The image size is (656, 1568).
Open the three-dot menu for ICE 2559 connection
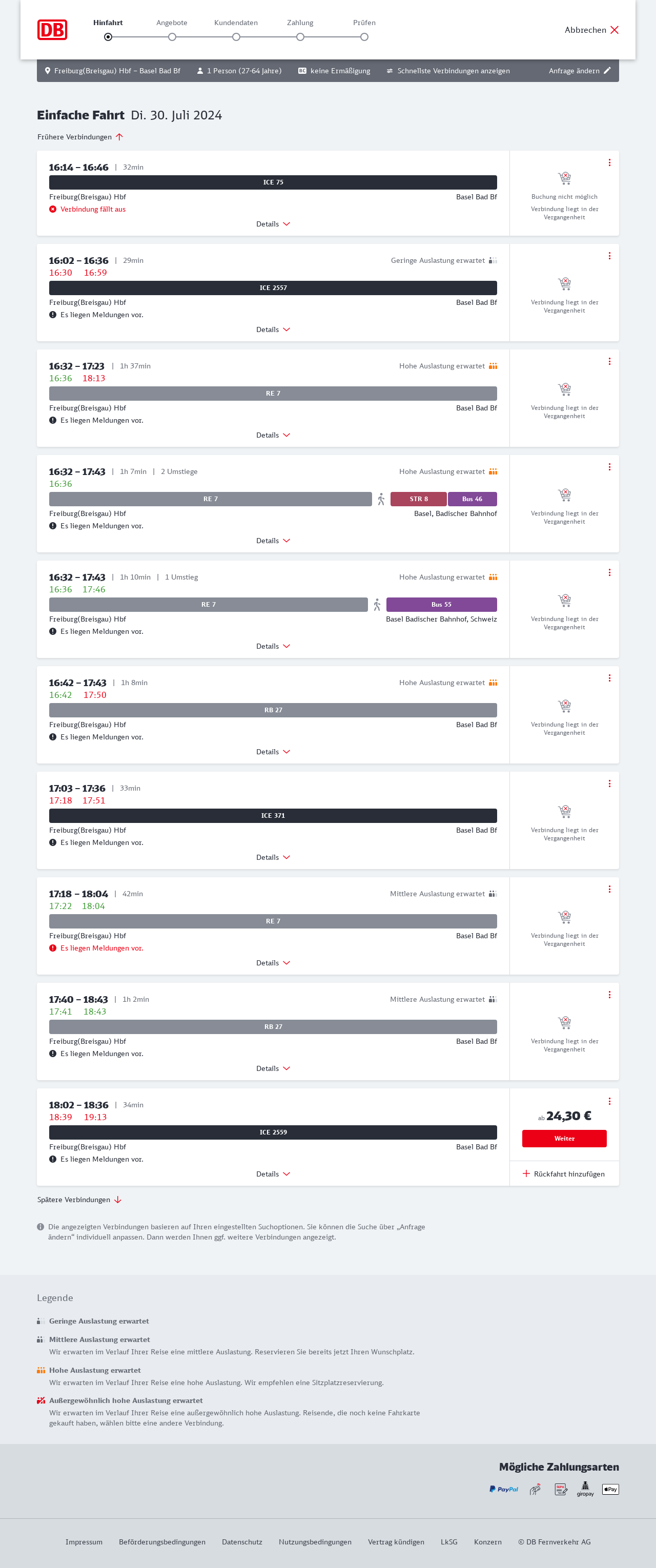point(609,1101)
